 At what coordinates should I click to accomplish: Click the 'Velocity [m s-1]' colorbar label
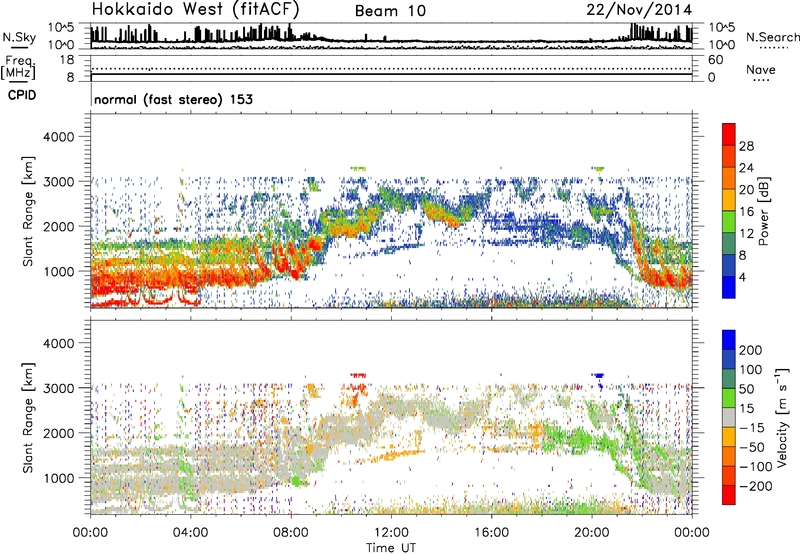782,417
